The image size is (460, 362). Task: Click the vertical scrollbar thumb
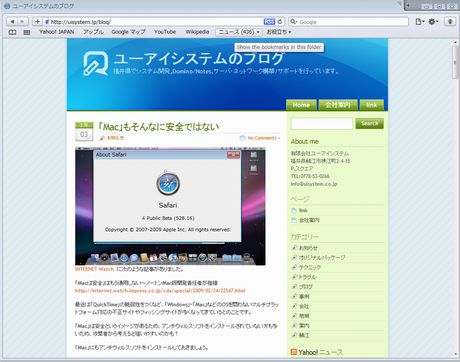(455, 62)
